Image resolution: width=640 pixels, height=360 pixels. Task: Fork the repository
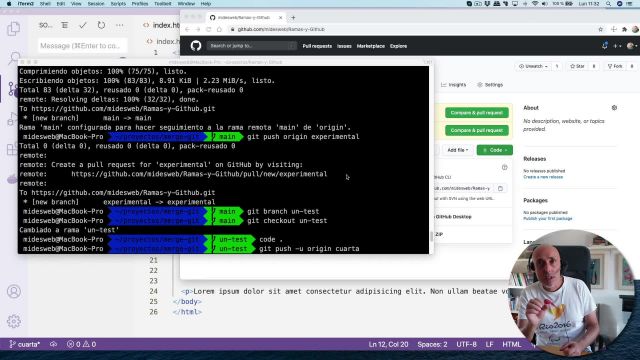[615, 66]
